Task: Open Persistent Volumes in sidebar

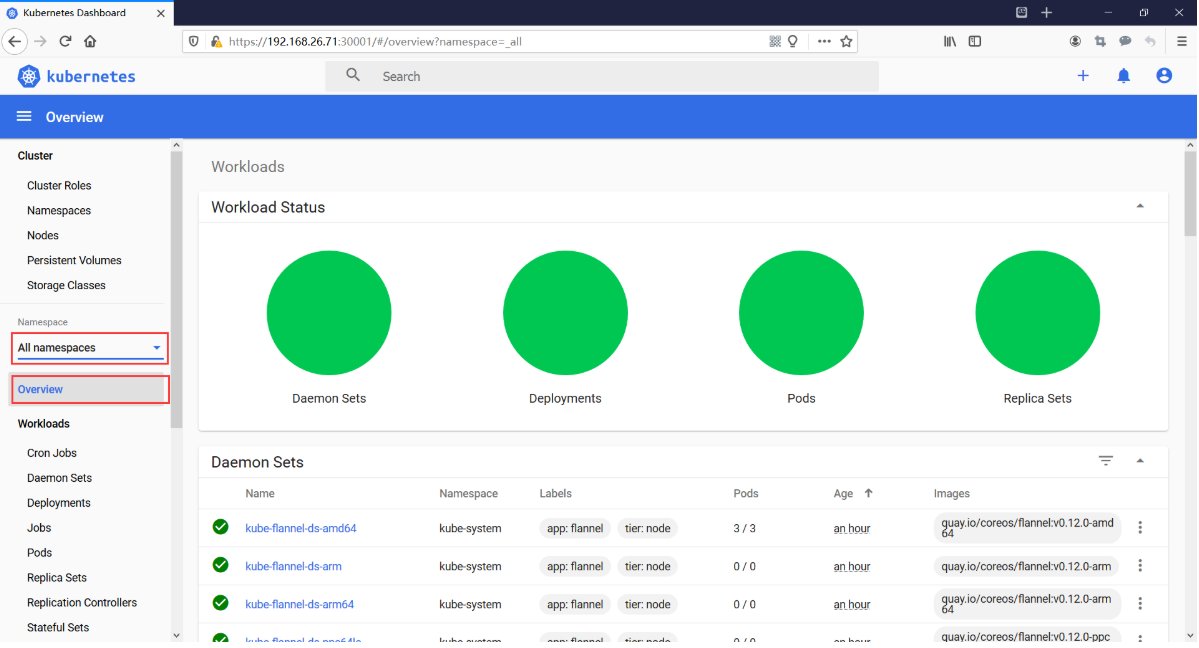Action: coord(74,260)
